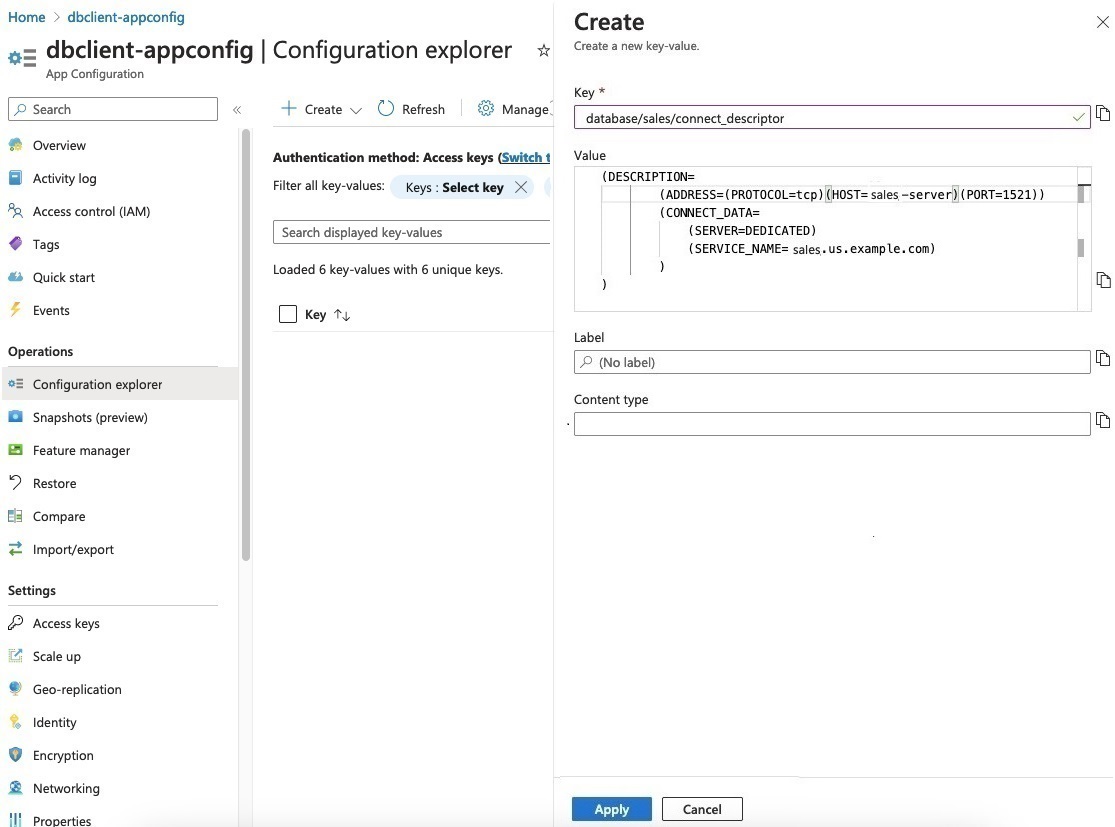Click the Switch authentication link
Viewport: 1115px width, 827px height.
pos(526,157)
